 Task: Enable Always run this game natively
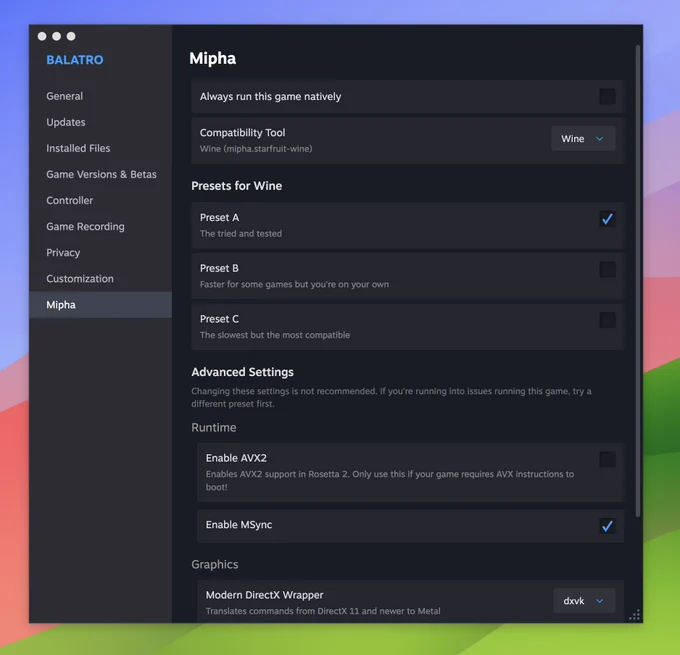pyautogui.click(x=607, y=96)
